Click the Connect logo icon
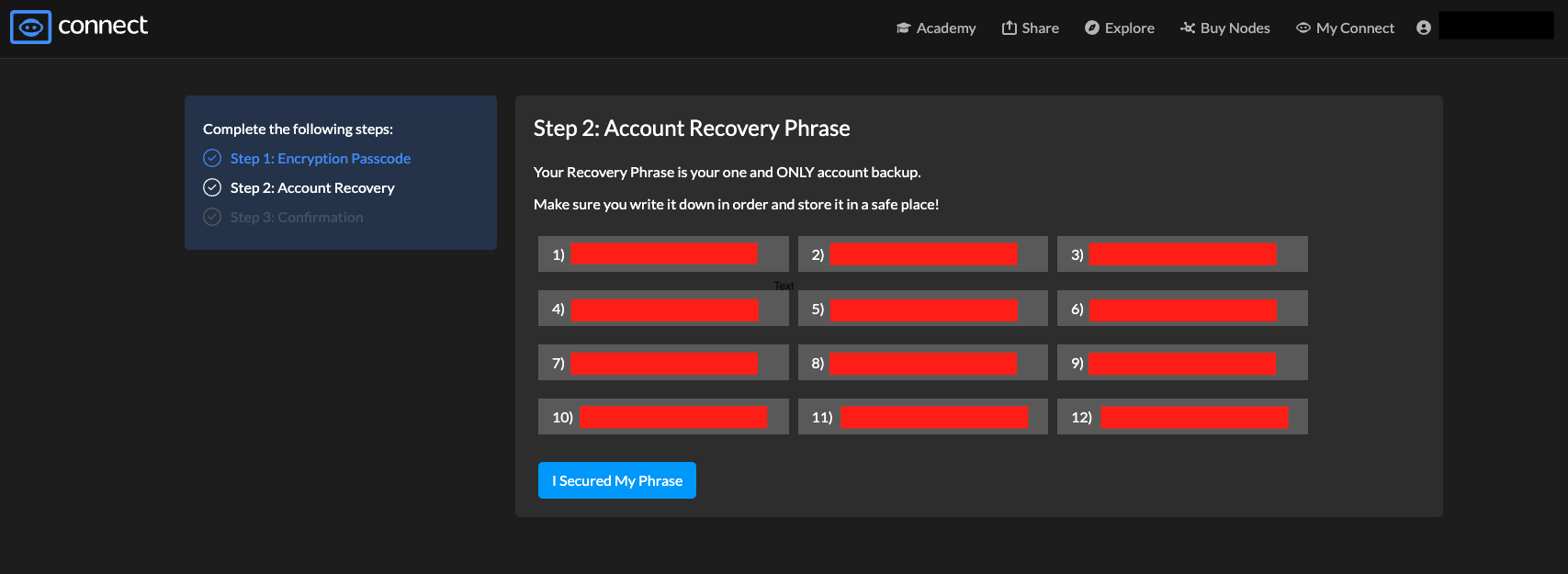The image size is (1568, 574). coord(30,27)
